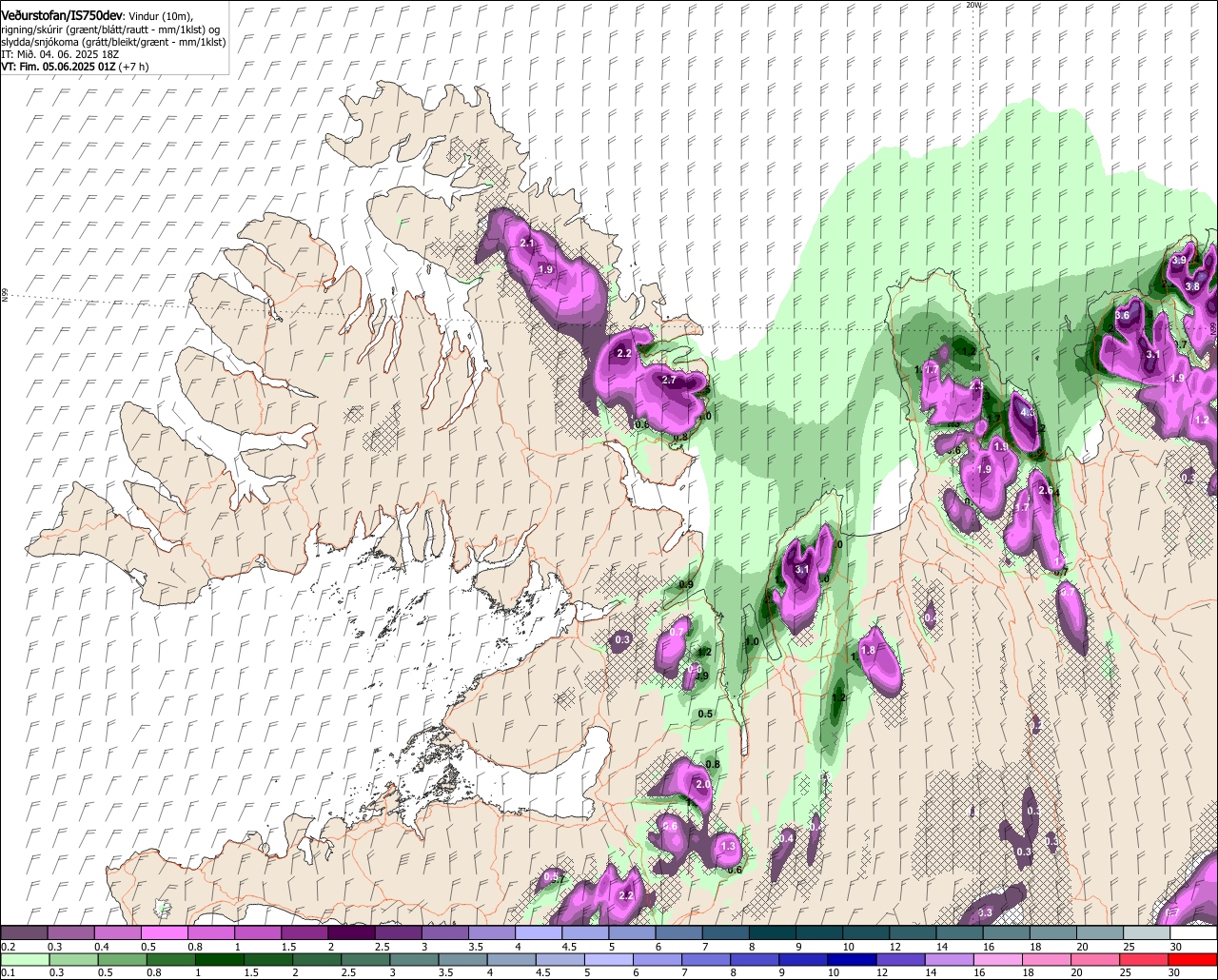Click the 2–2.5 darkest purple snow legend swatch
The width and height of the screenshot is (1218, 980).
point(351,933)
